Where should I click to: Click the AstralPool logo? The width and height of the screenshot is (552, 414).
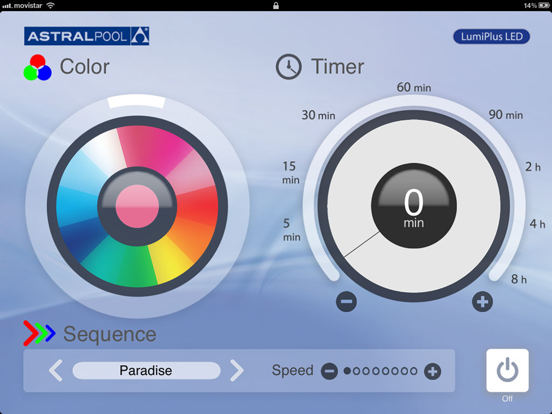pos(87,36)
